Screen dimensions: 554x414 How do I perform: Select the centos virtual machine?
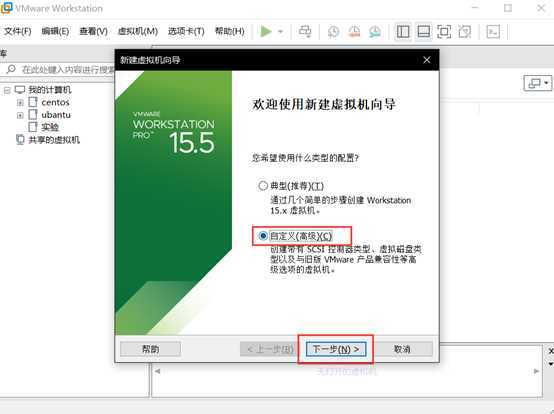click(55, 102)
